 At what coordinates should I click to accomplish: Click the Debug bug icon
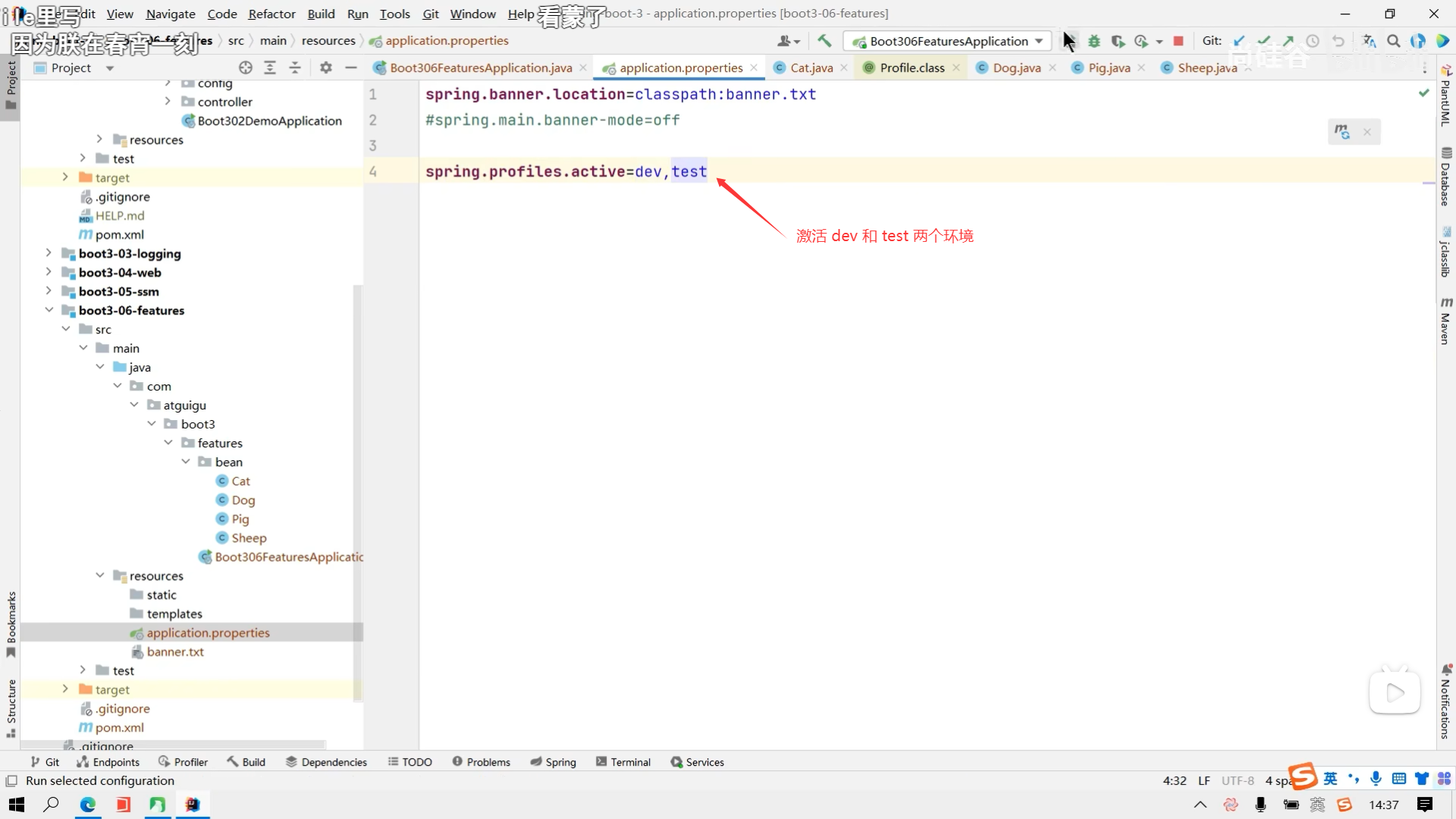[1094, 41]
